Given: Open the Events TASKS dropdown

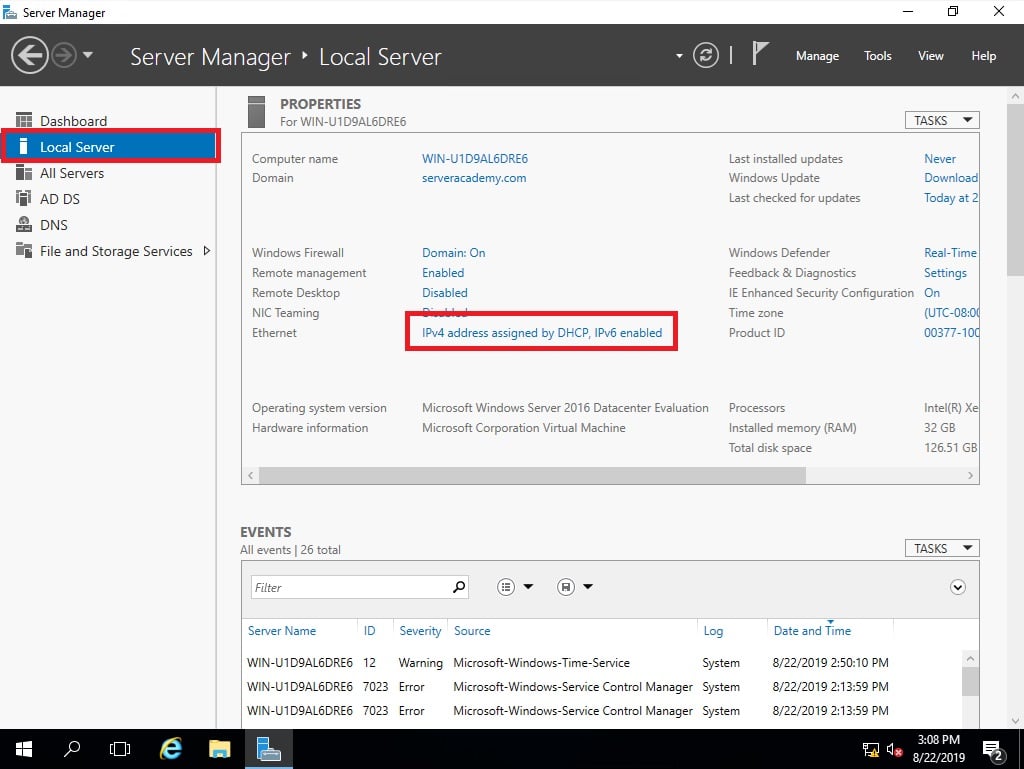Looking at the screenshot, I should pos(942,548).
